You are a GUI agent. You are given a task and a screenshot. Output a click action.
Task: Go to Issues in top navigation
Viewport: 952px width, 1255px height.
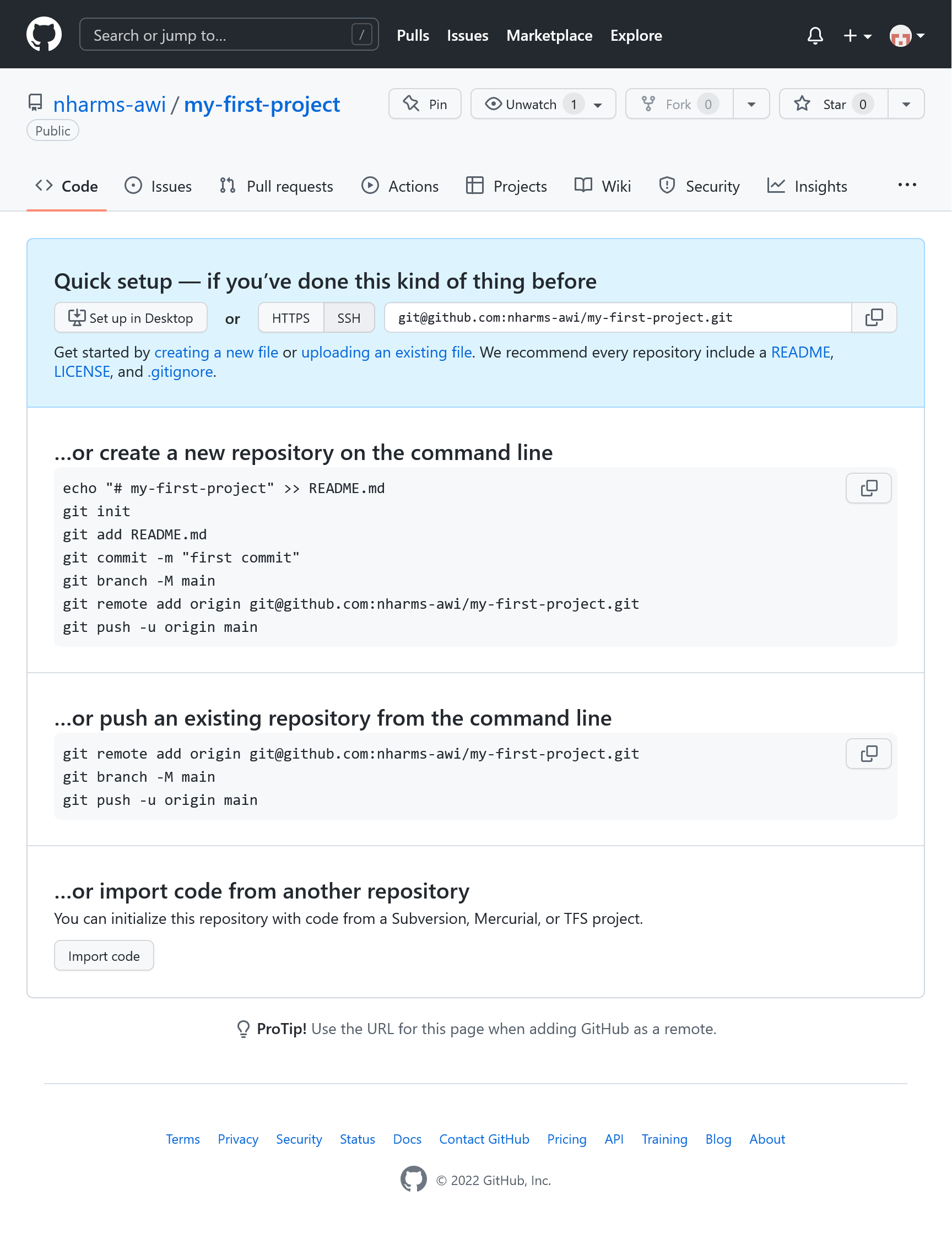tap(468, 35)
